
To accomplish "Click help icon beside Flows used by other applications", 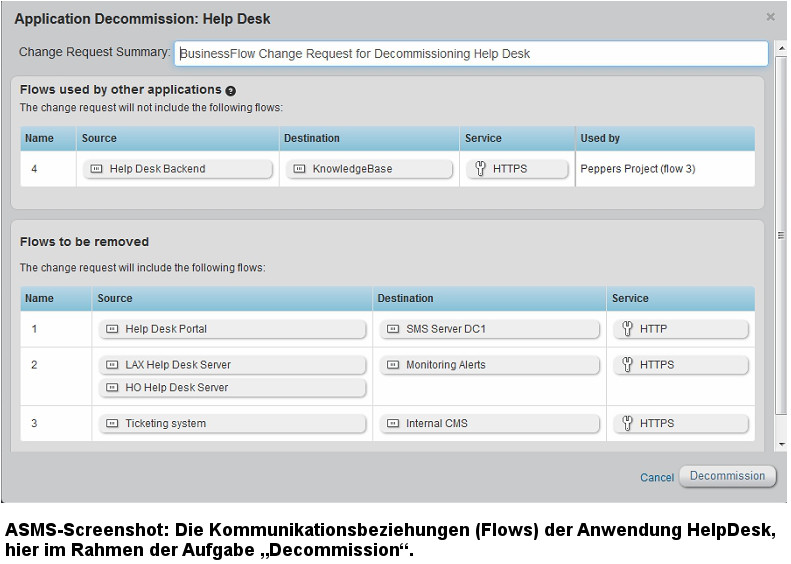I will tap(231, 91).
